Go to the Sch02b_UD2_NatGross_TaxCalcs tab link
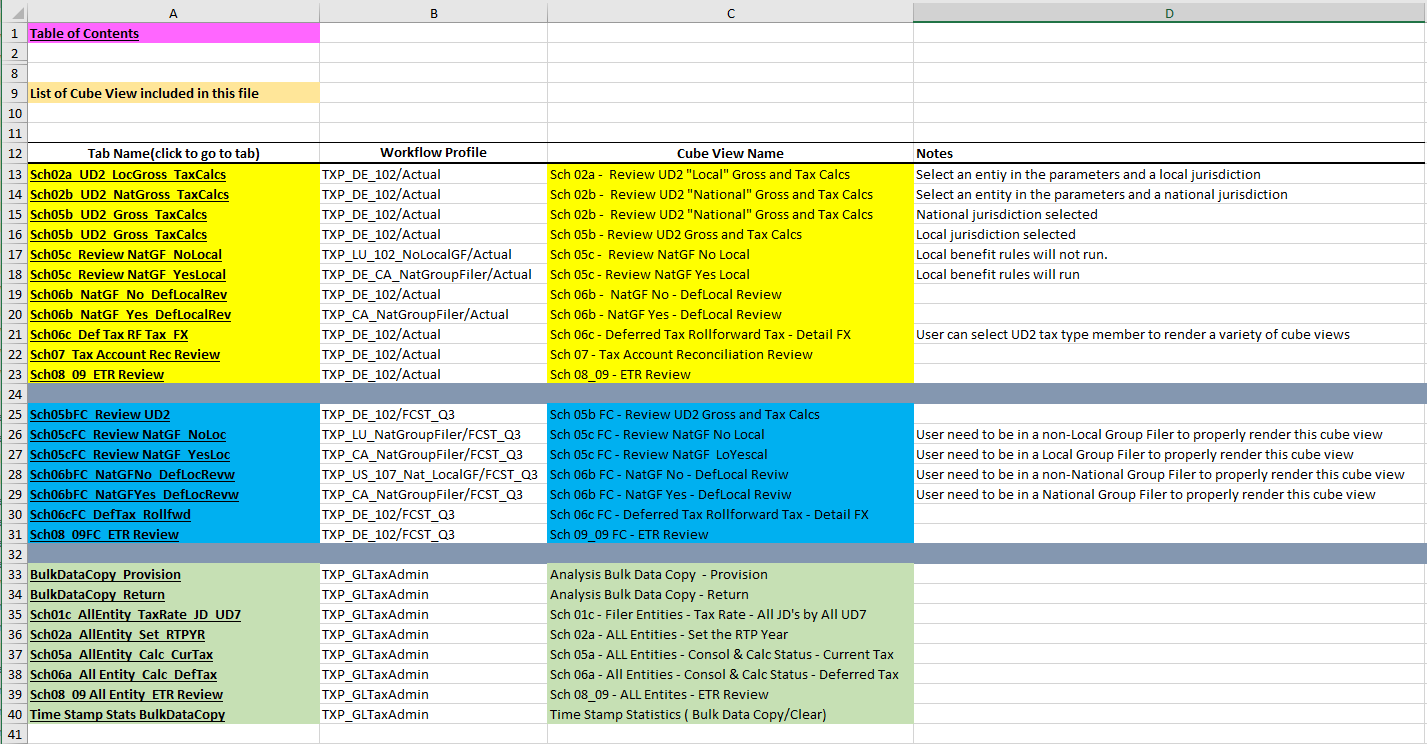Image resolution: width=1427 pixels, height=744 pixels. click(x=129, y=194)
